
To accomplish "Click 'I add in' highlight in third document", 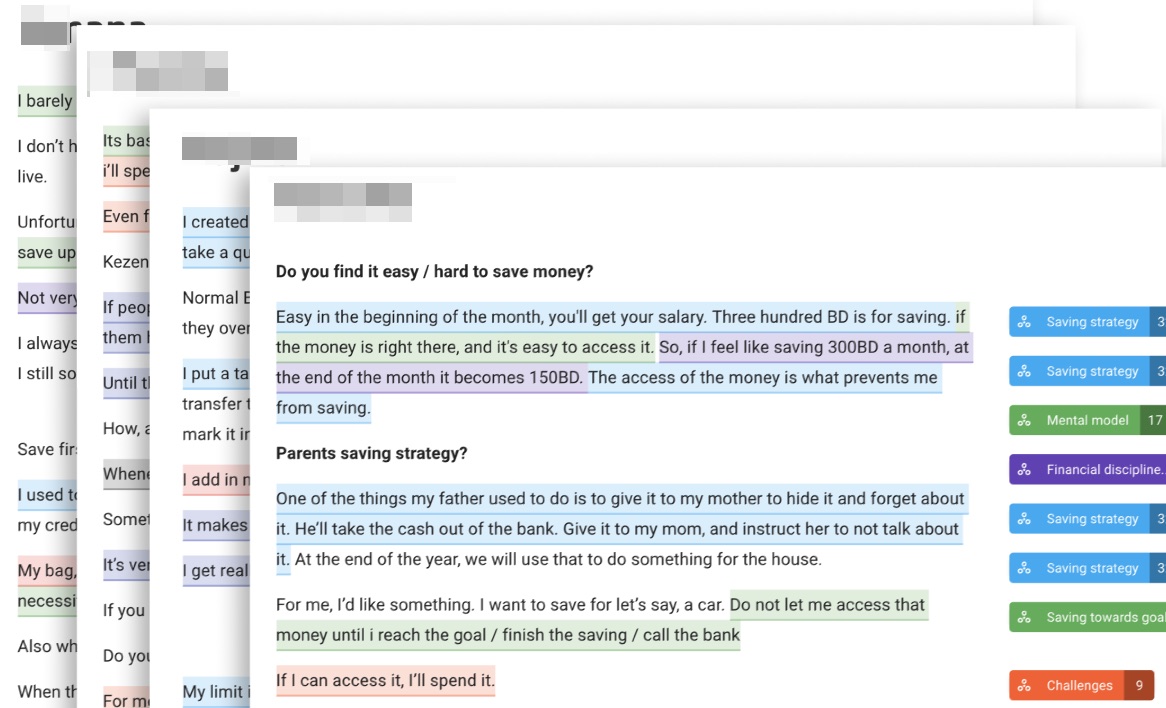I will pos(216,480).
